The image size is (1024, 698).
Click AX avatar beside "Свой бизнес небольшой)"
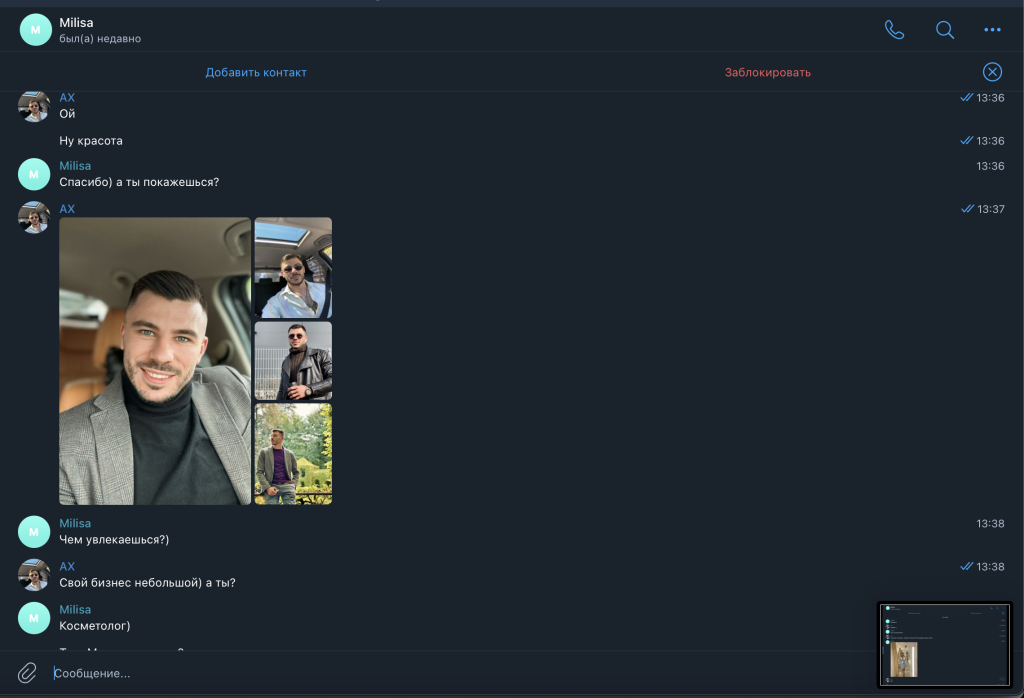pyautogui.click(x=34, y=574)
